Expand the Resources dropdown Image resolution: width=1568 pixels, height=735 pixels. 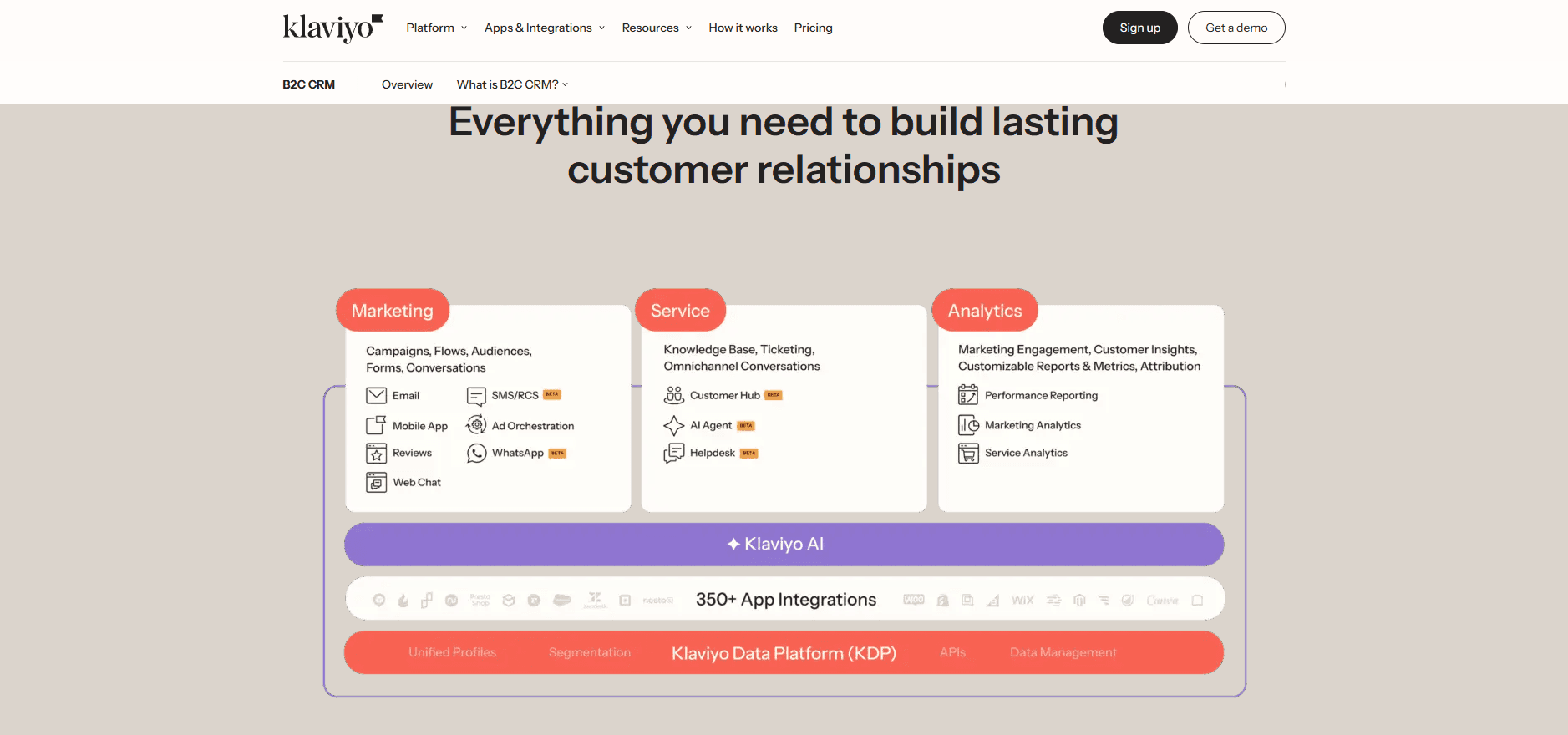(657, 28)
